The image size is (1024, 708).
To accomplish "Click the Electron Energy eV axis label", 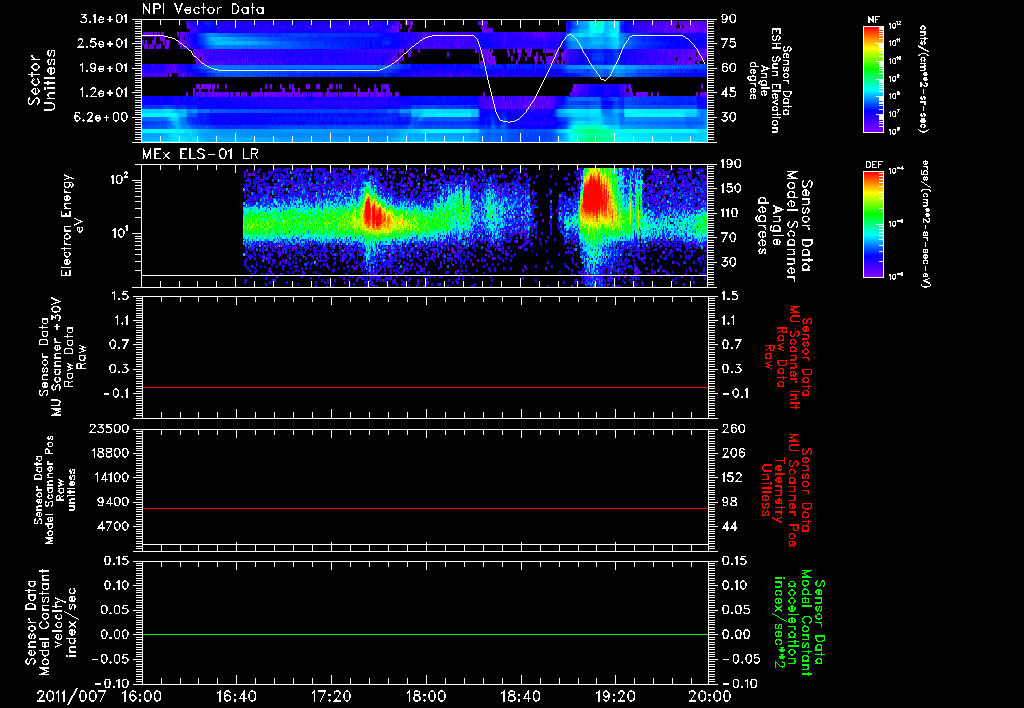I will click(72, 225).
